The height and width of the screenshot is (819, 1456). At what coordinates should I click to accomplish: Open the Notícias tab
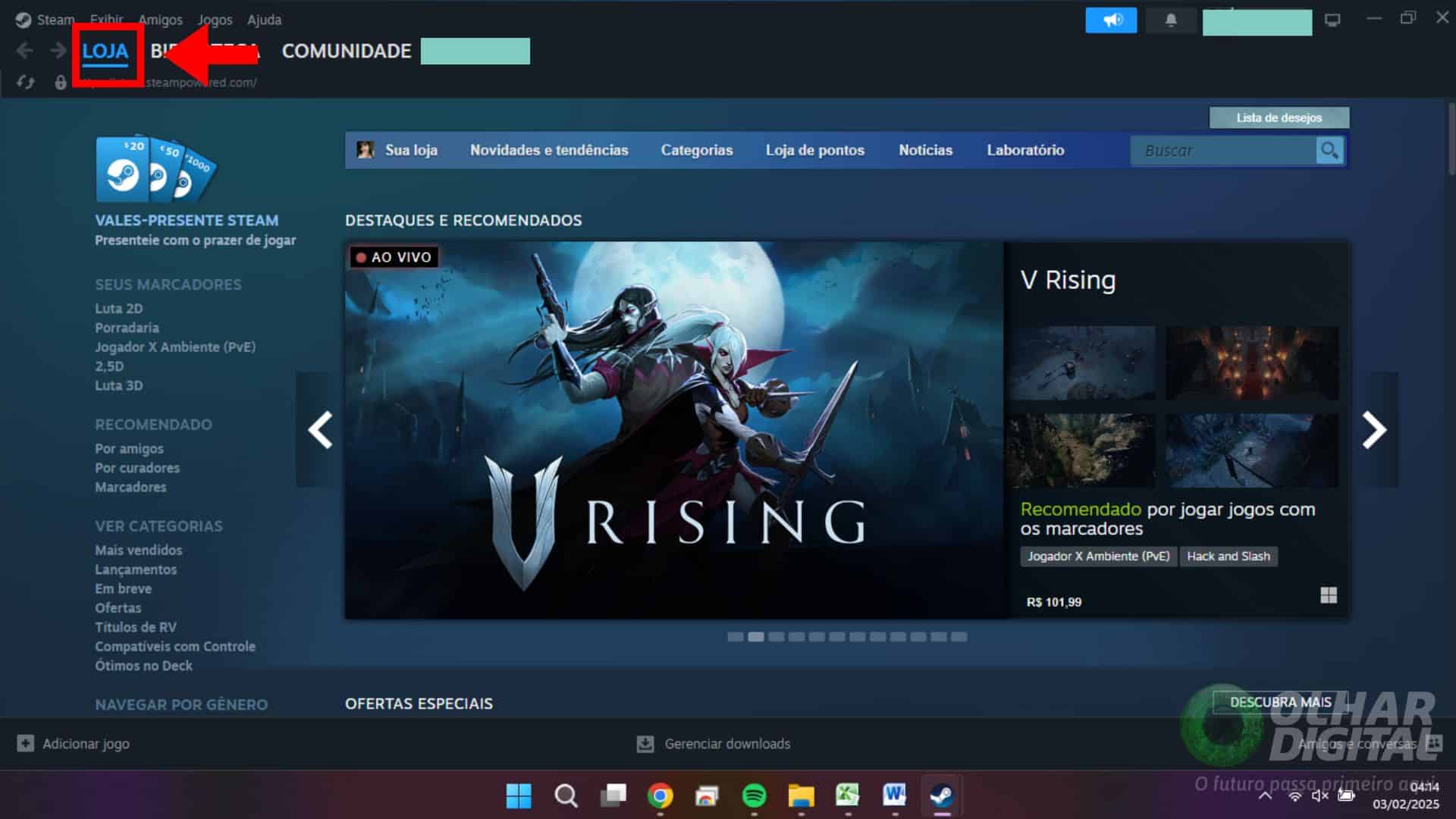click(x=926, y=150)
